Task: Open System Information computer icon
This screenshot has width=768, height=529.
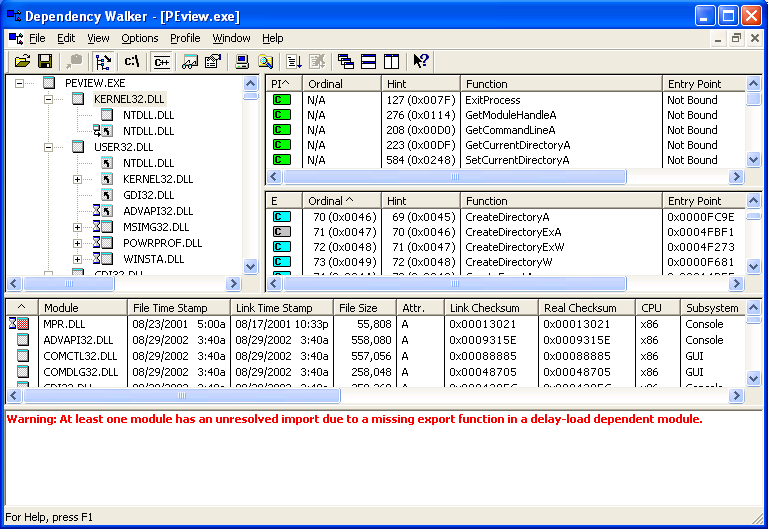Action: [x=242, y=62]
